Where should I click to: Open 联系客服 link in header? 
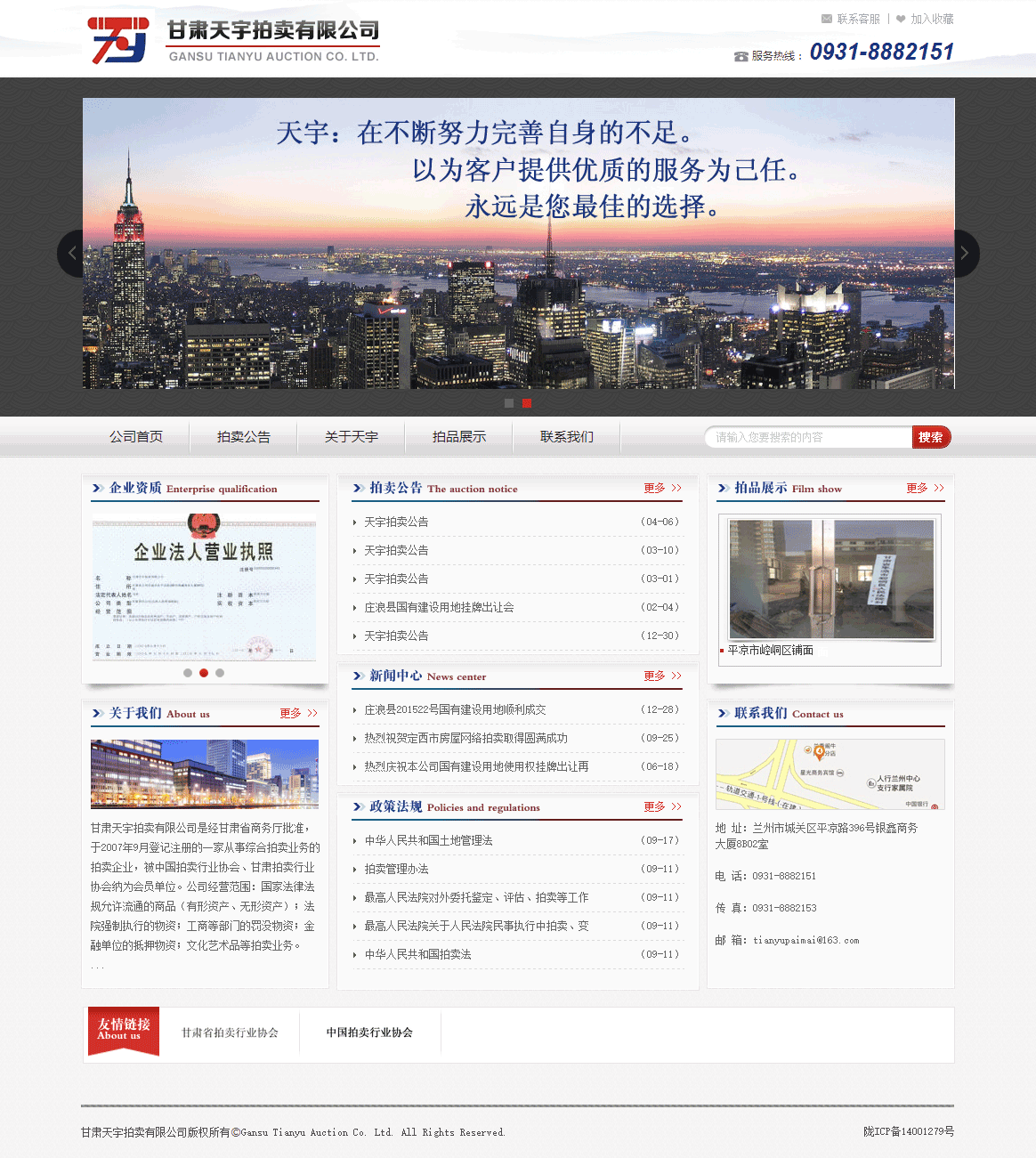coord(858,19)
